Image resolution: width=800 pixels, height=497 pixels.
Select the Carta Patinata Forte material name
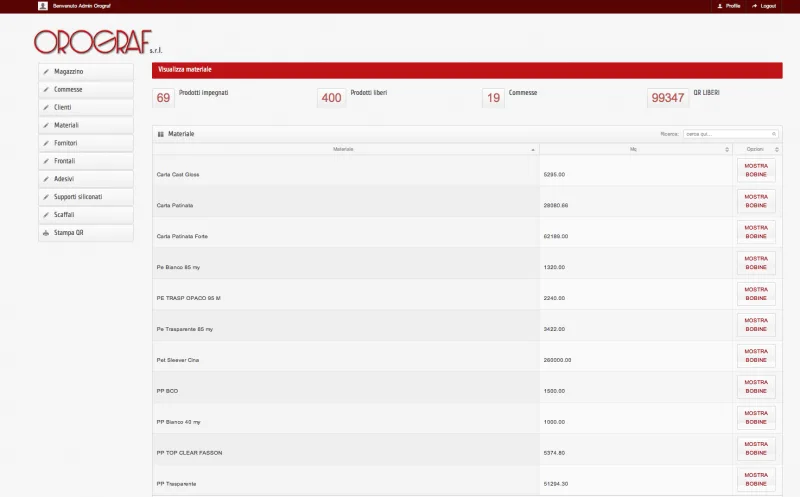[182, 236]
